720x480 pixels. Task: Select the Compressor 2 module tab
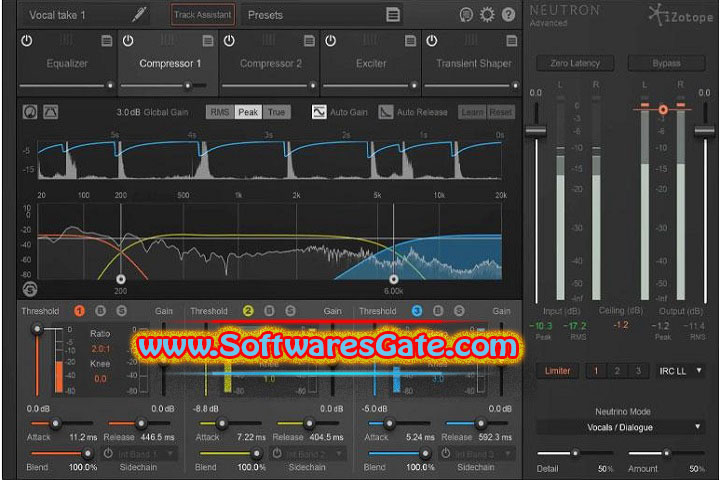point(270,63)
